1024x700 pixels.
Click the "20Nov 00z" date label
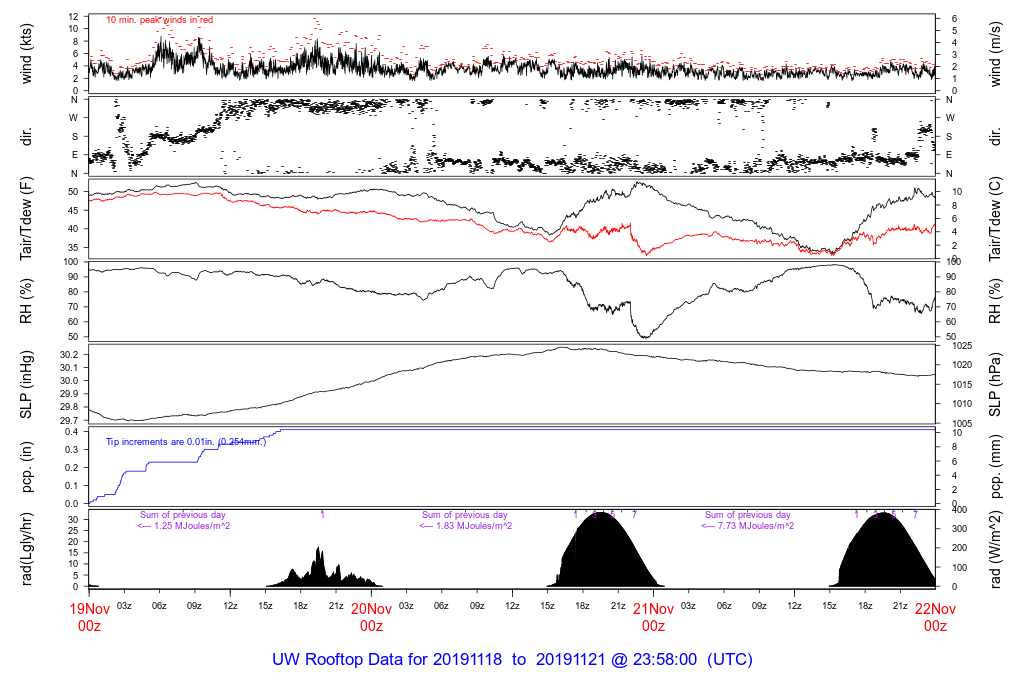coord(372,617)
